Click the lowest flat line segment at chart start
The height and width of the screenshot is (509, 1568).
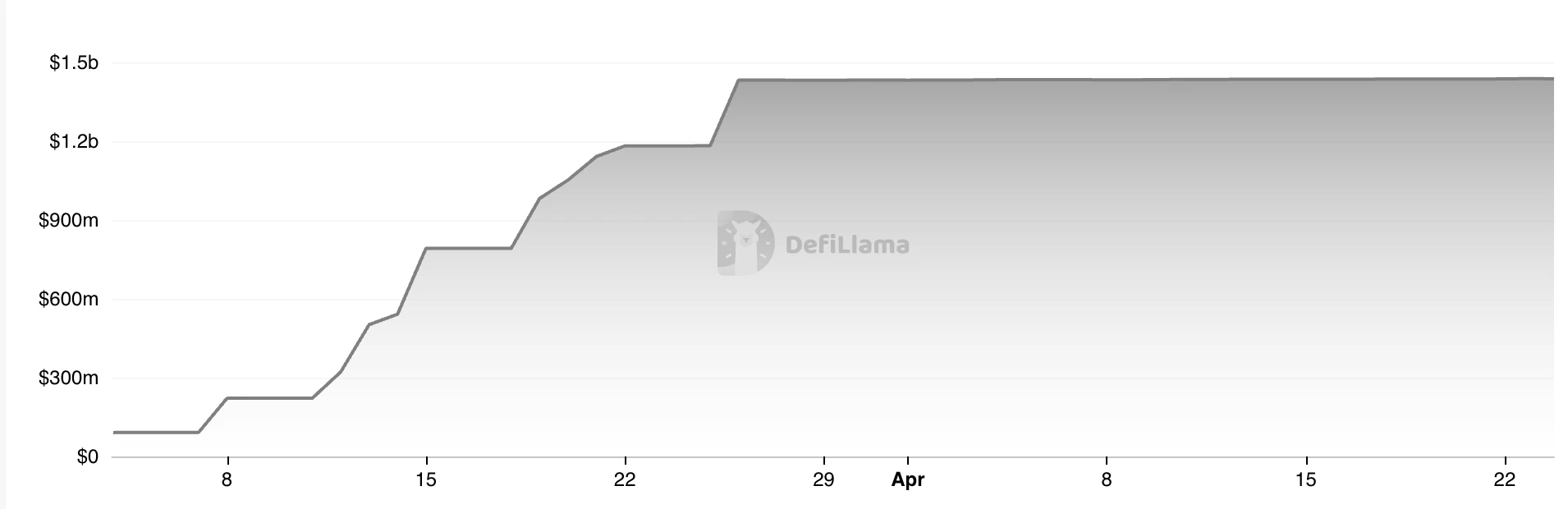point(156,432)
